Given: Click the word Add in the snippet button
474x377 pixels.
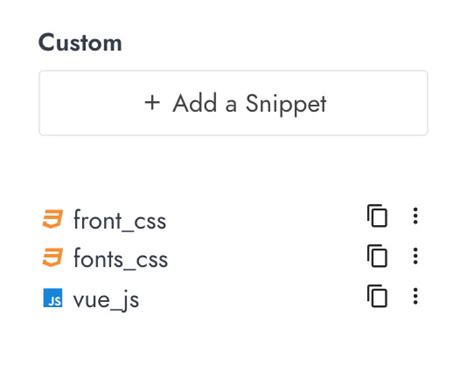Looking at the screenshot, I should click(195, 103).
